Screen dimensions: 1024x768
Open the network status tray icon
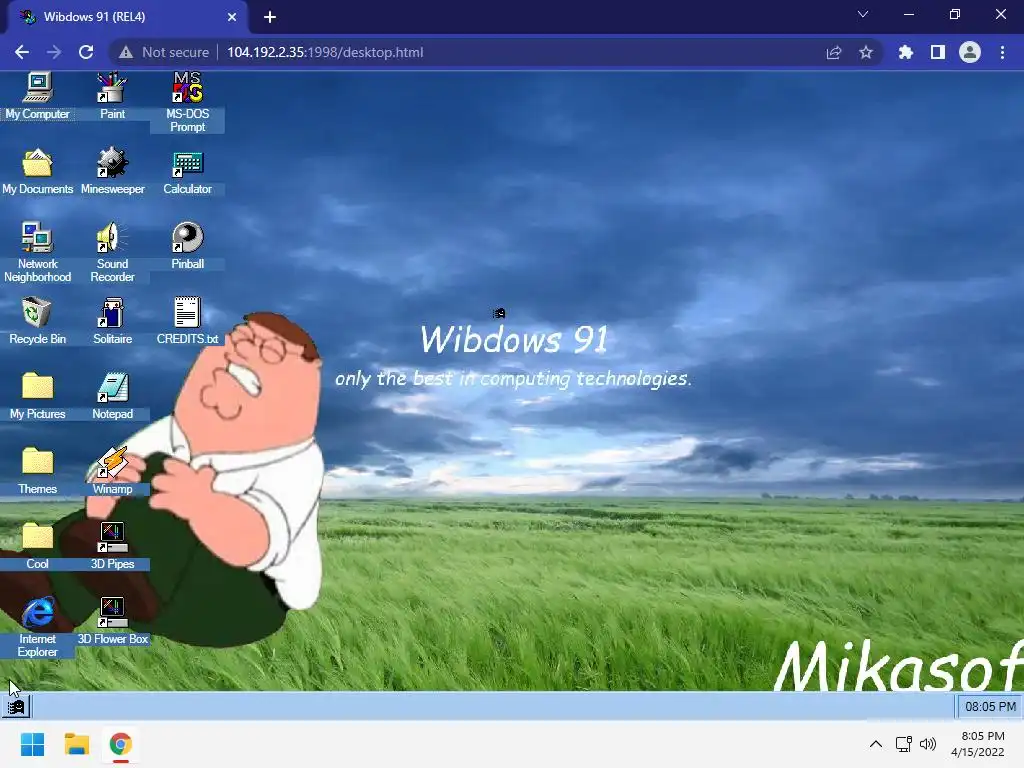[904, 744]
